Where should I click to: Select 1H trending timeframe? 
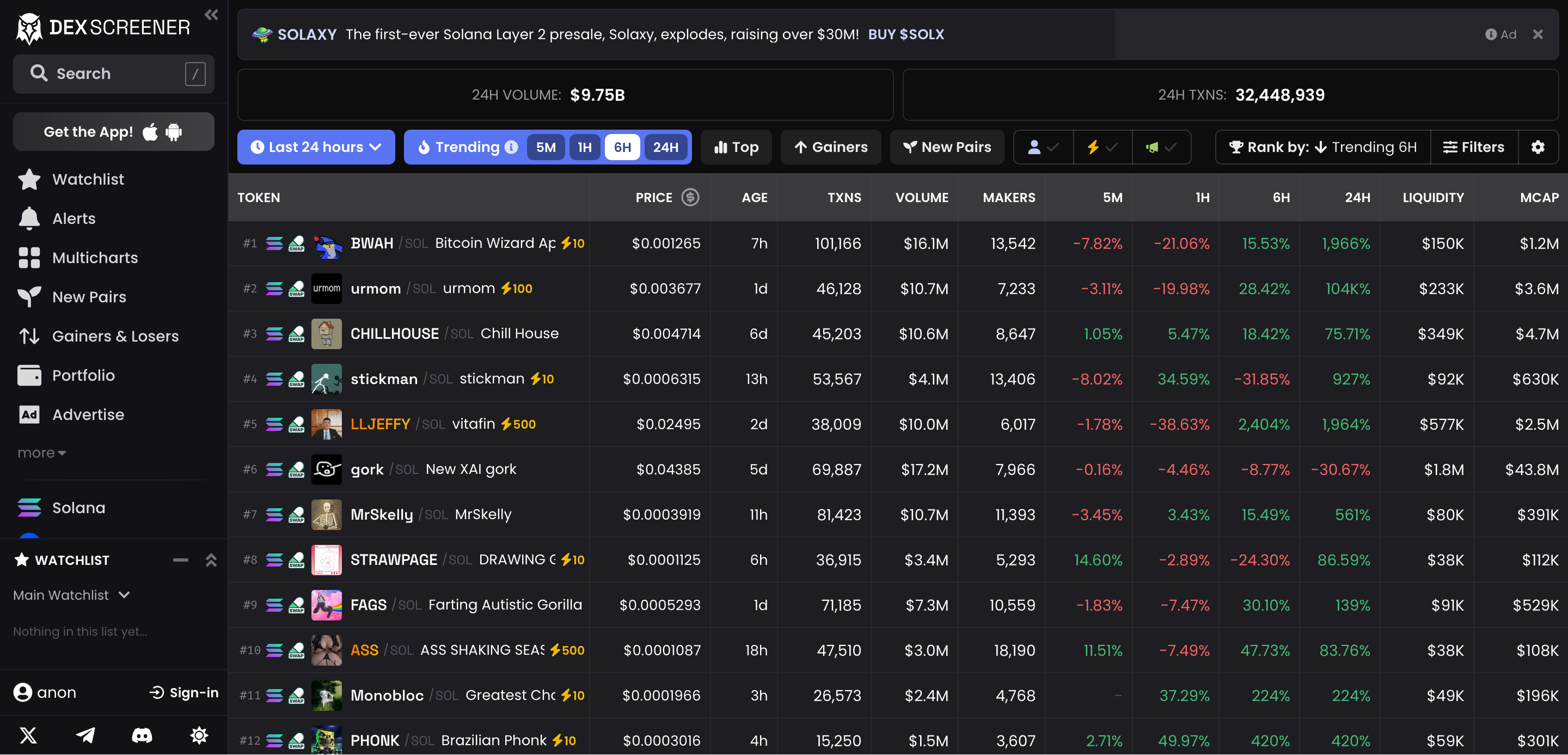(584, 147)
